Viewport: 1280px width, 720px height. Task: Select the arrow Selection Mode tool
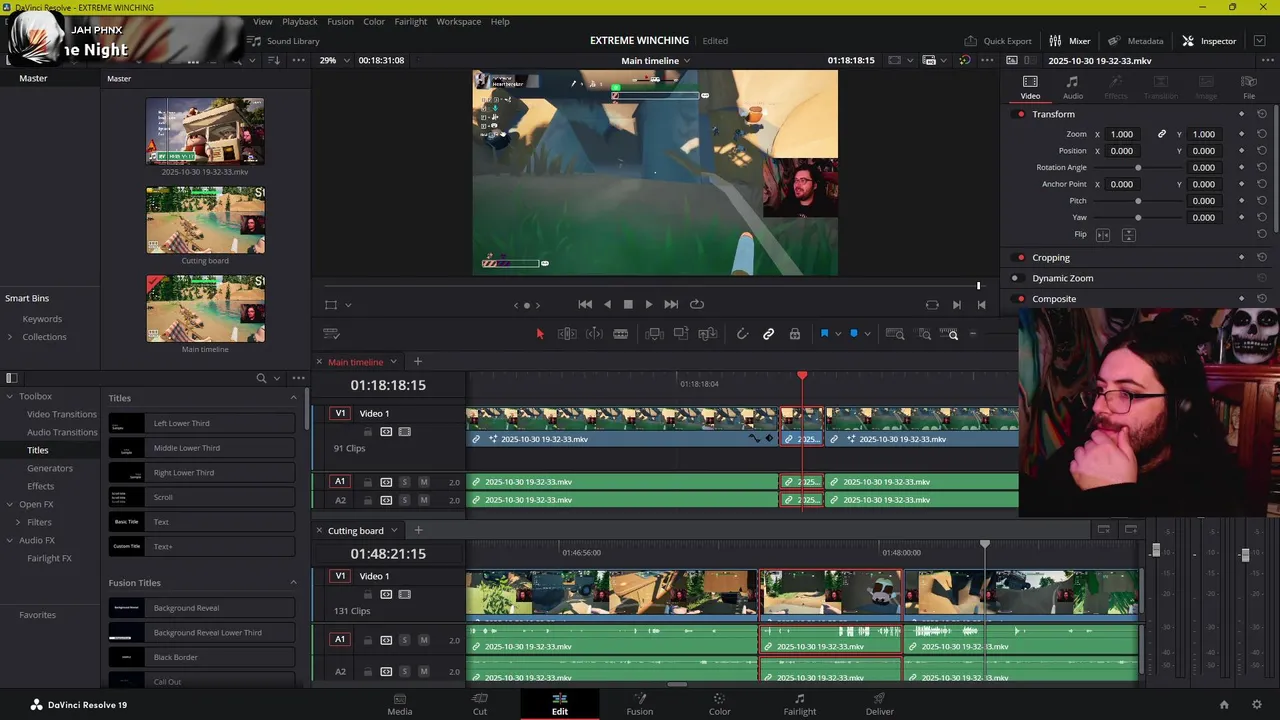pyautogui.click(x=540, y=334)
